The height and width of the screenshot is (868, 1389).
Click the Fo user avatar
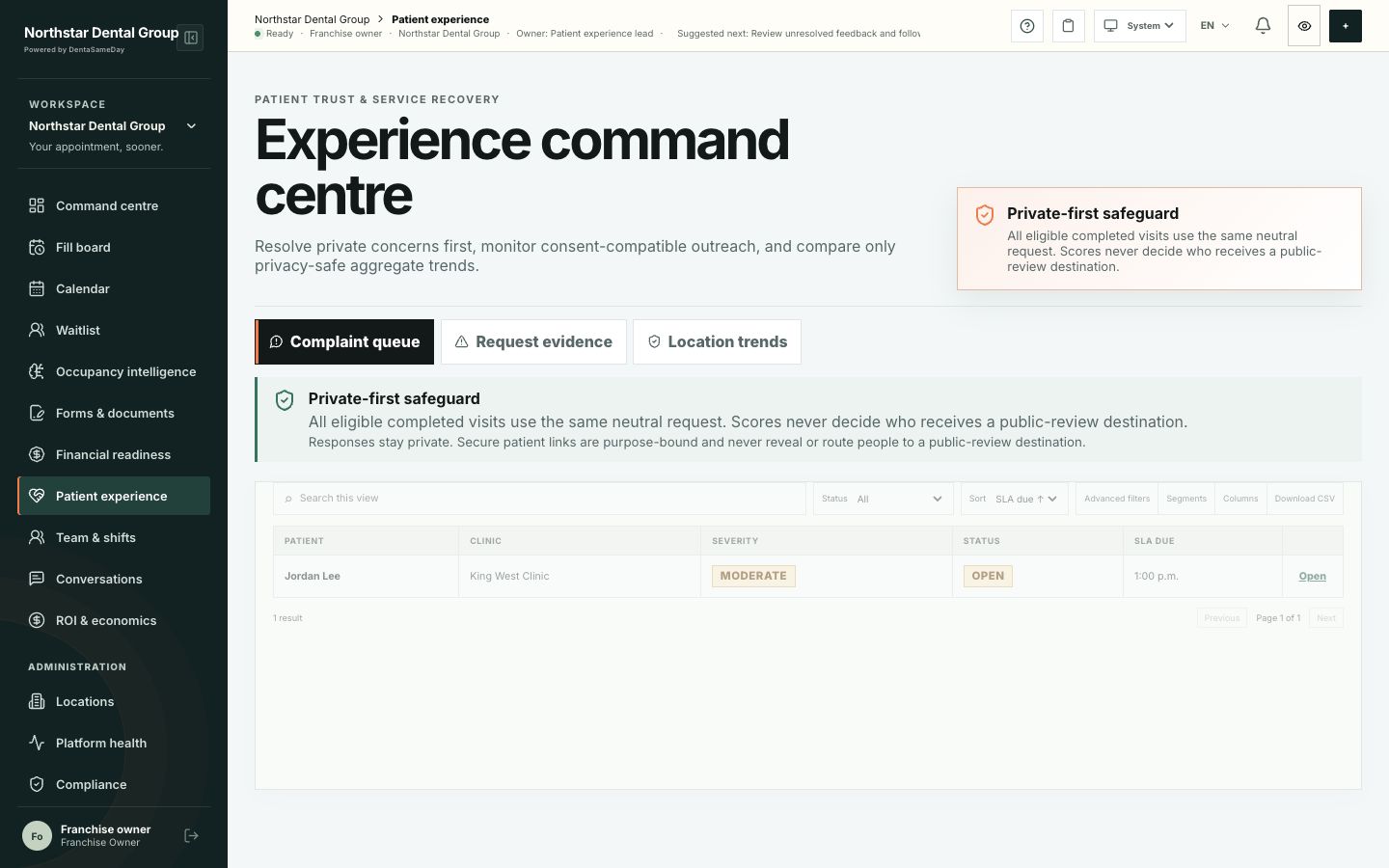tap(37, 836)
